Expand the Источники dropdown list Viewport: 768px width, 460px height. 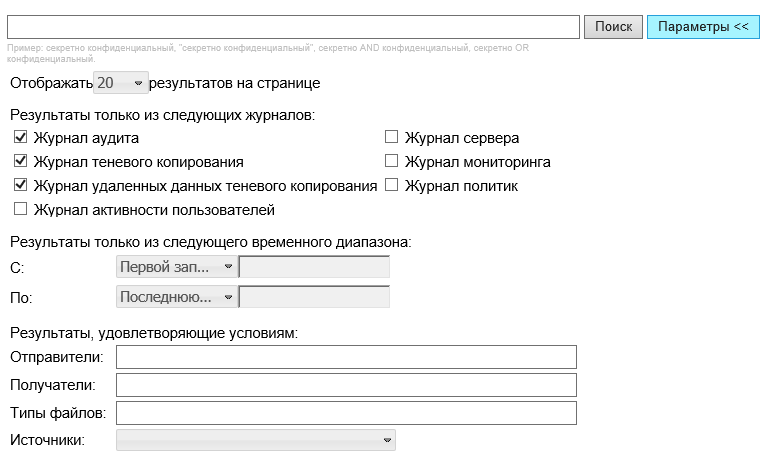pyautogui.click(x=255, y=440)
